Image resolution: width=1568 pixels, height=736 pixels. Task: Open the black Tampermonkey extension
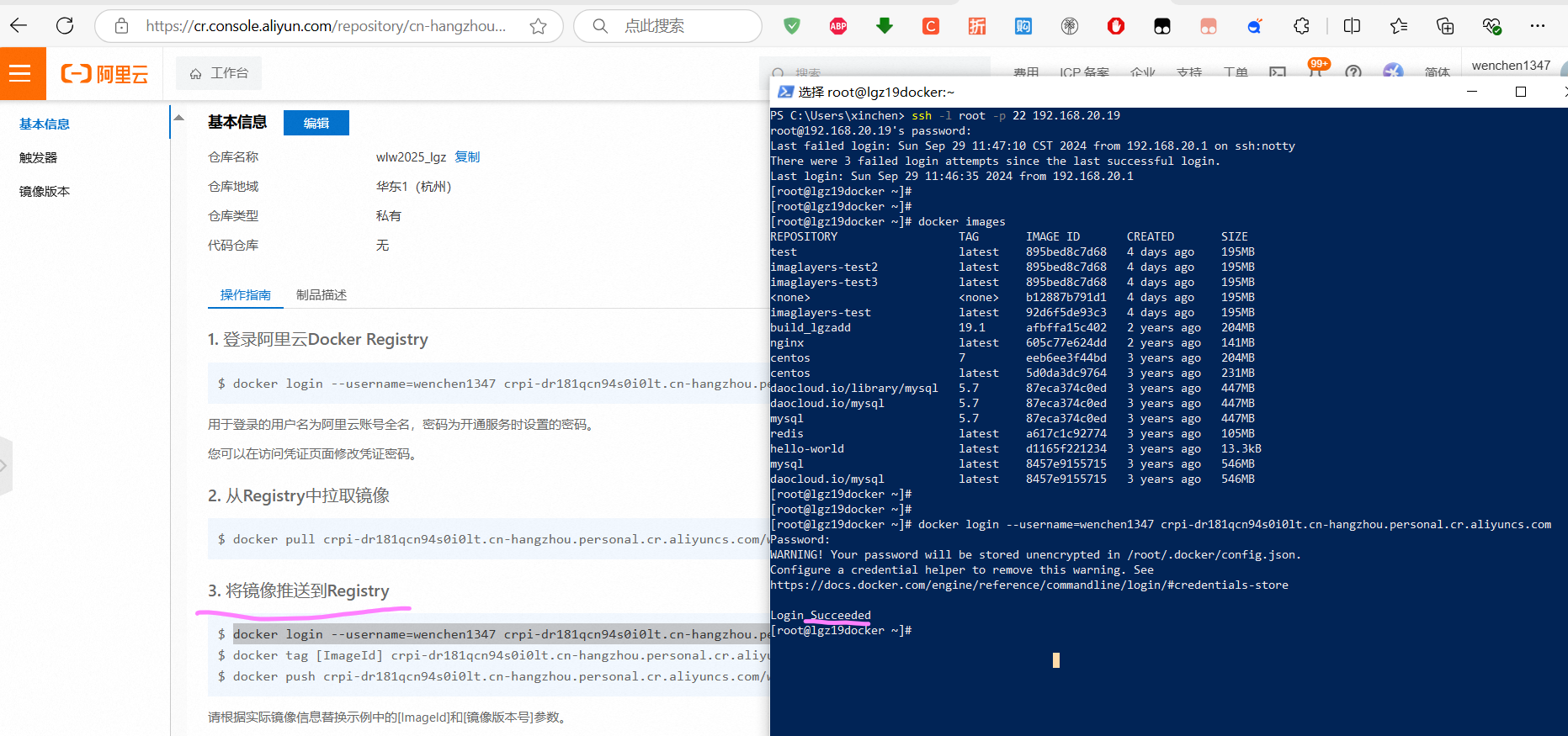coord(1162,26)
